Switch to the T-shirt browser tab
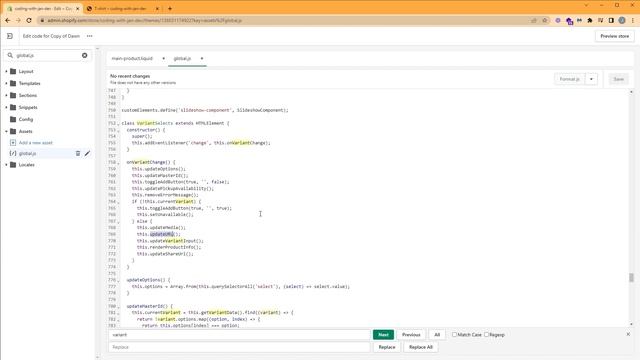 coord(120,8)
